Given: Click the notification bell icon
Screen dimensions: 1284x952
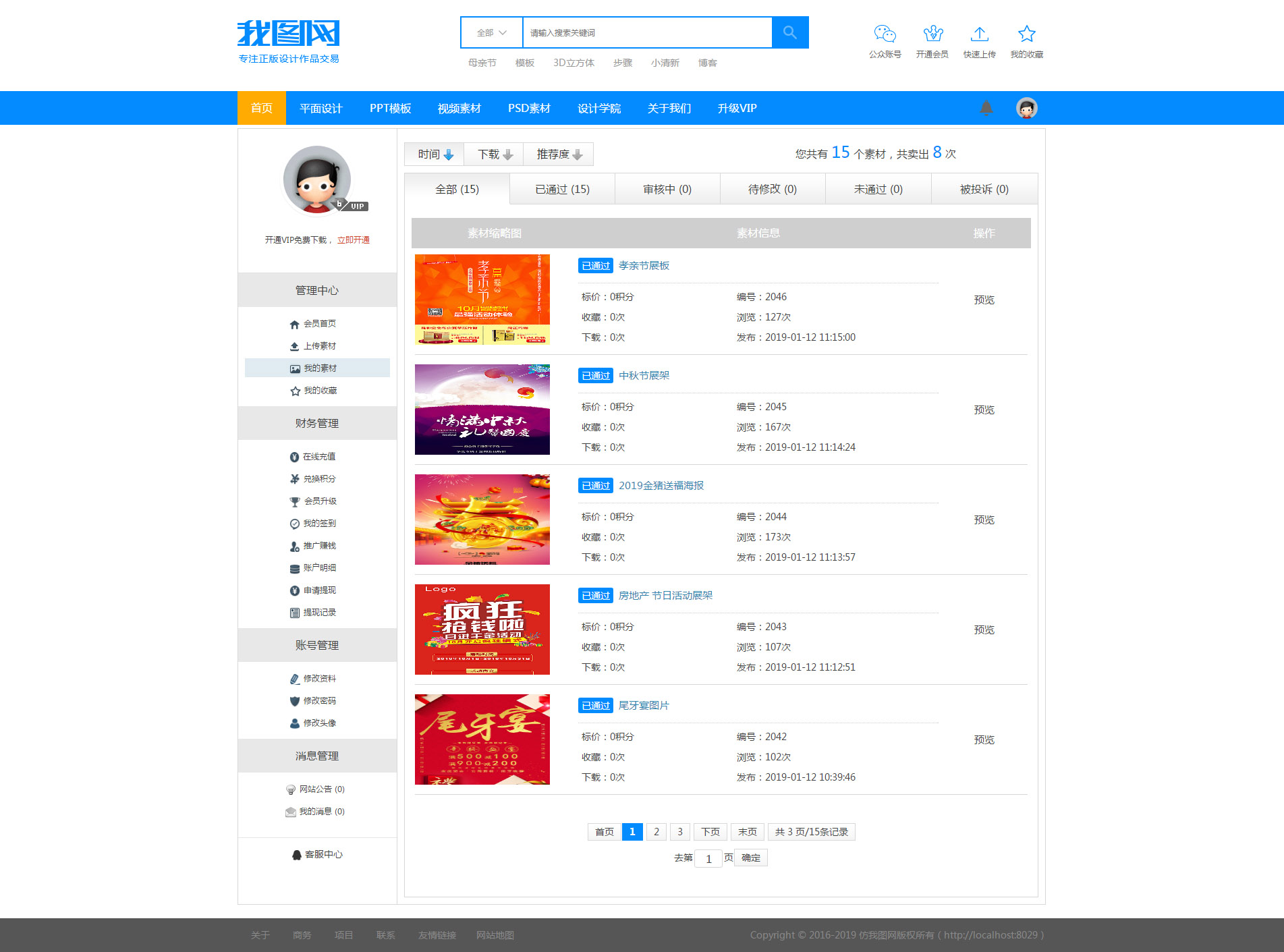Looking at the screenshot, I should coord(986,107).
